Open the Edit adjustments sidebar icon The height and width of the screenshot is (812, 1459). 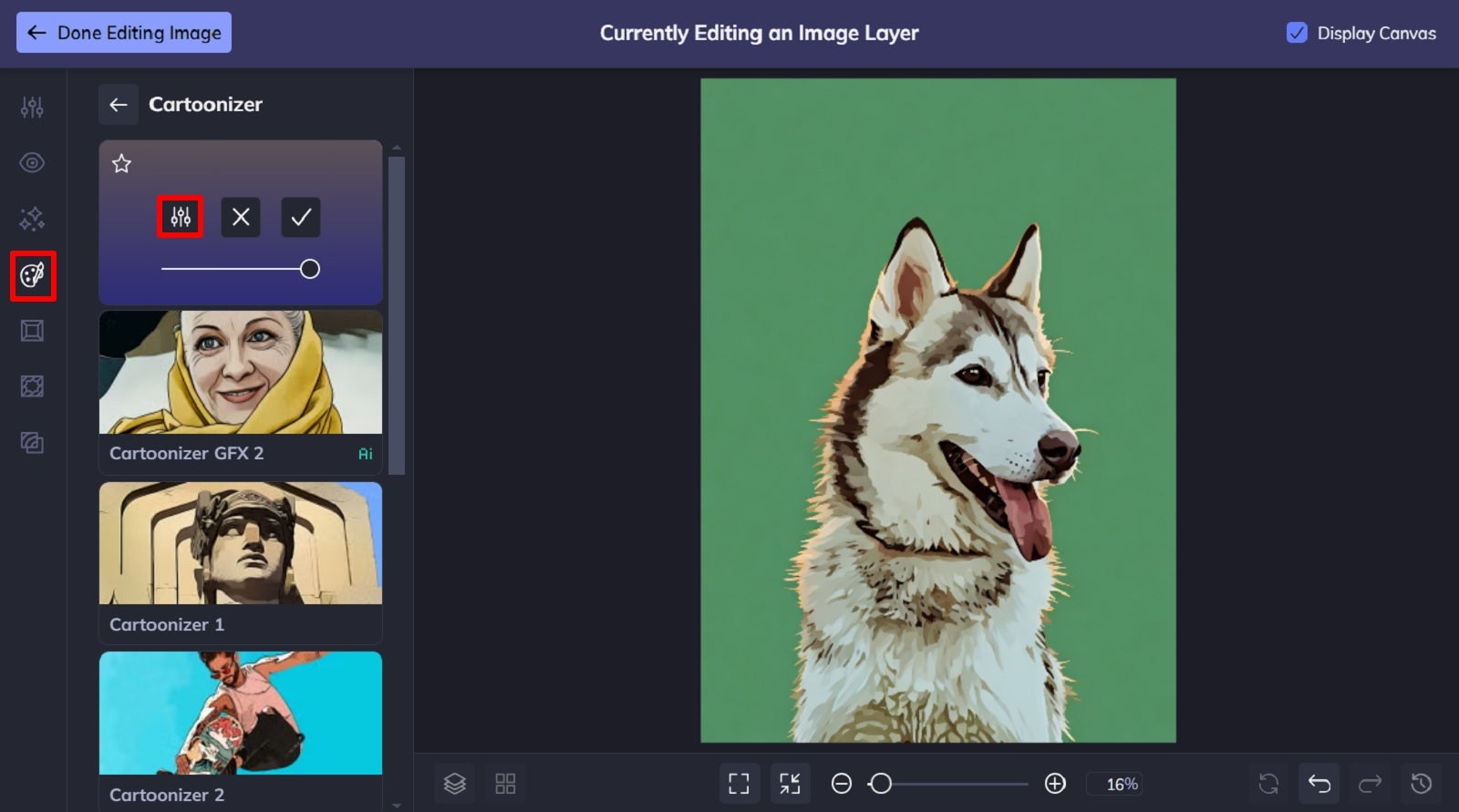33,108
